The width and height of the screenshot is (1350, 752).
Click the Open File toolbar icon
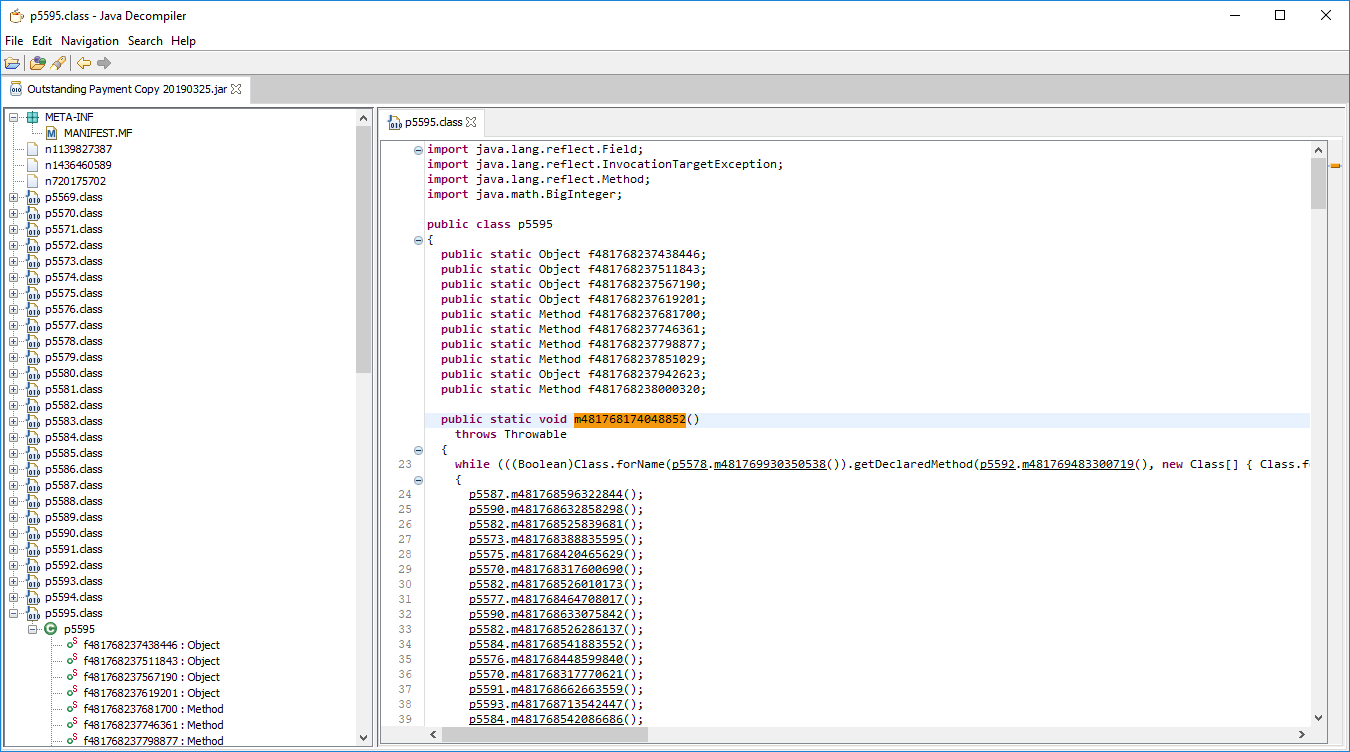click(x=12, y=63)
